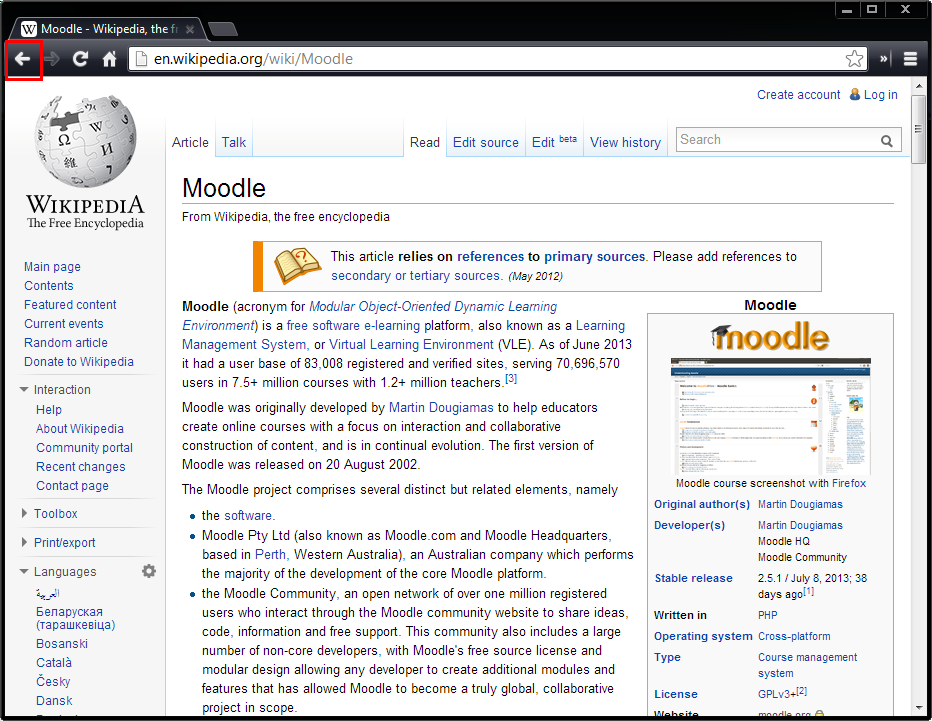Select the Read tab
932x721 pixels.
coord(424,143)
